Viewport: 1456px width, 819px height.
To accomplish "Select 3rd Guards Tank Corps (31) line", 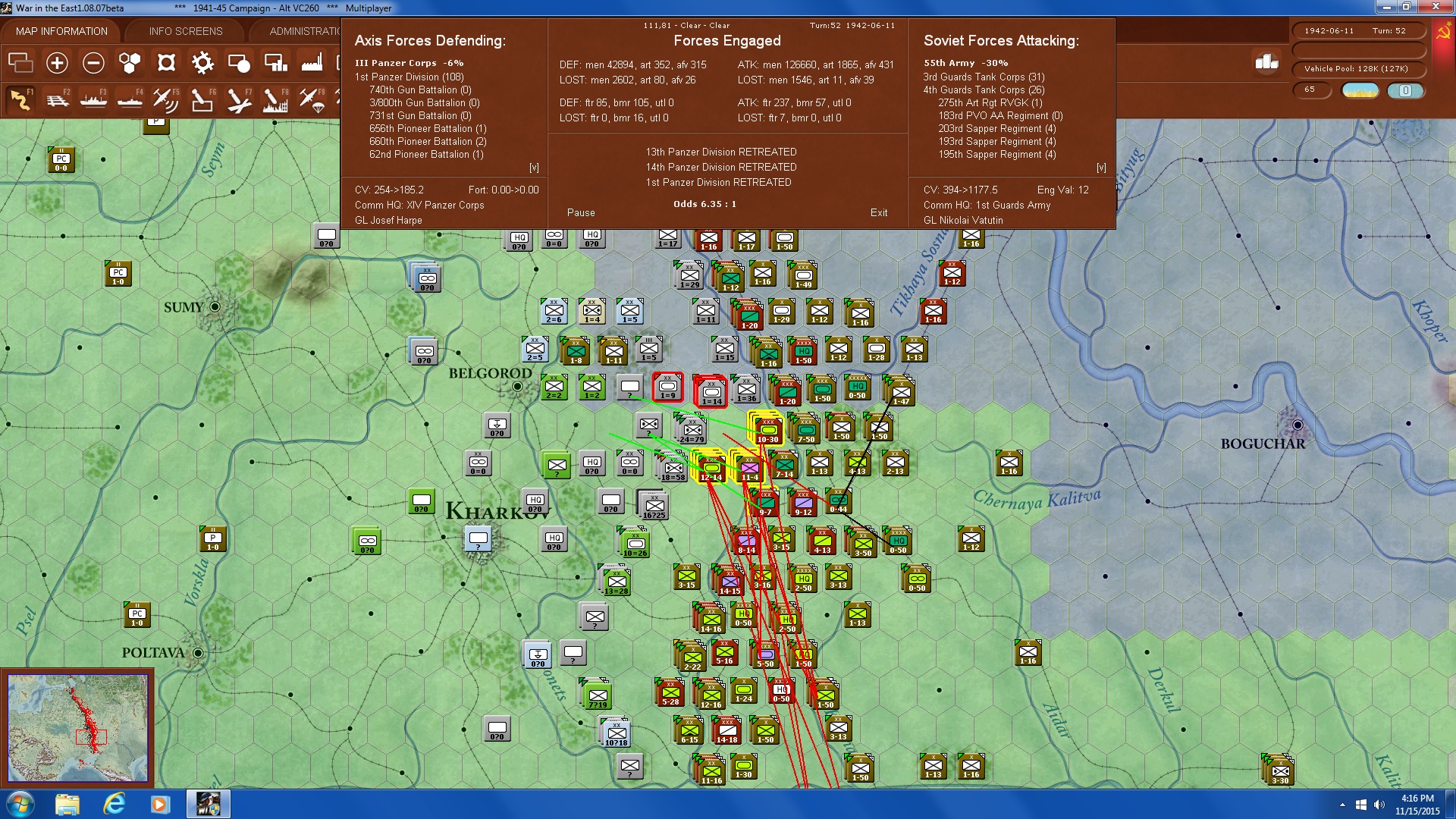I will (x=984, y=77).
